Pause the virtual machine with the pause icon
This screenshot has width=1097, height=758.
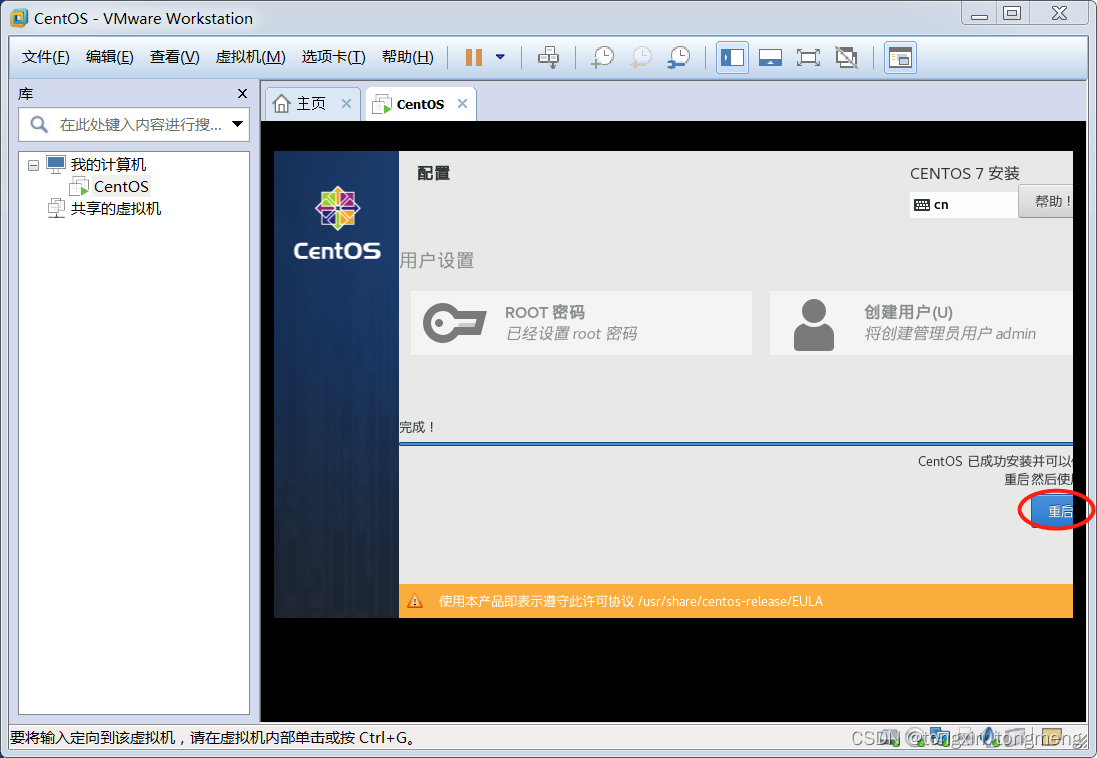[474, 57]
